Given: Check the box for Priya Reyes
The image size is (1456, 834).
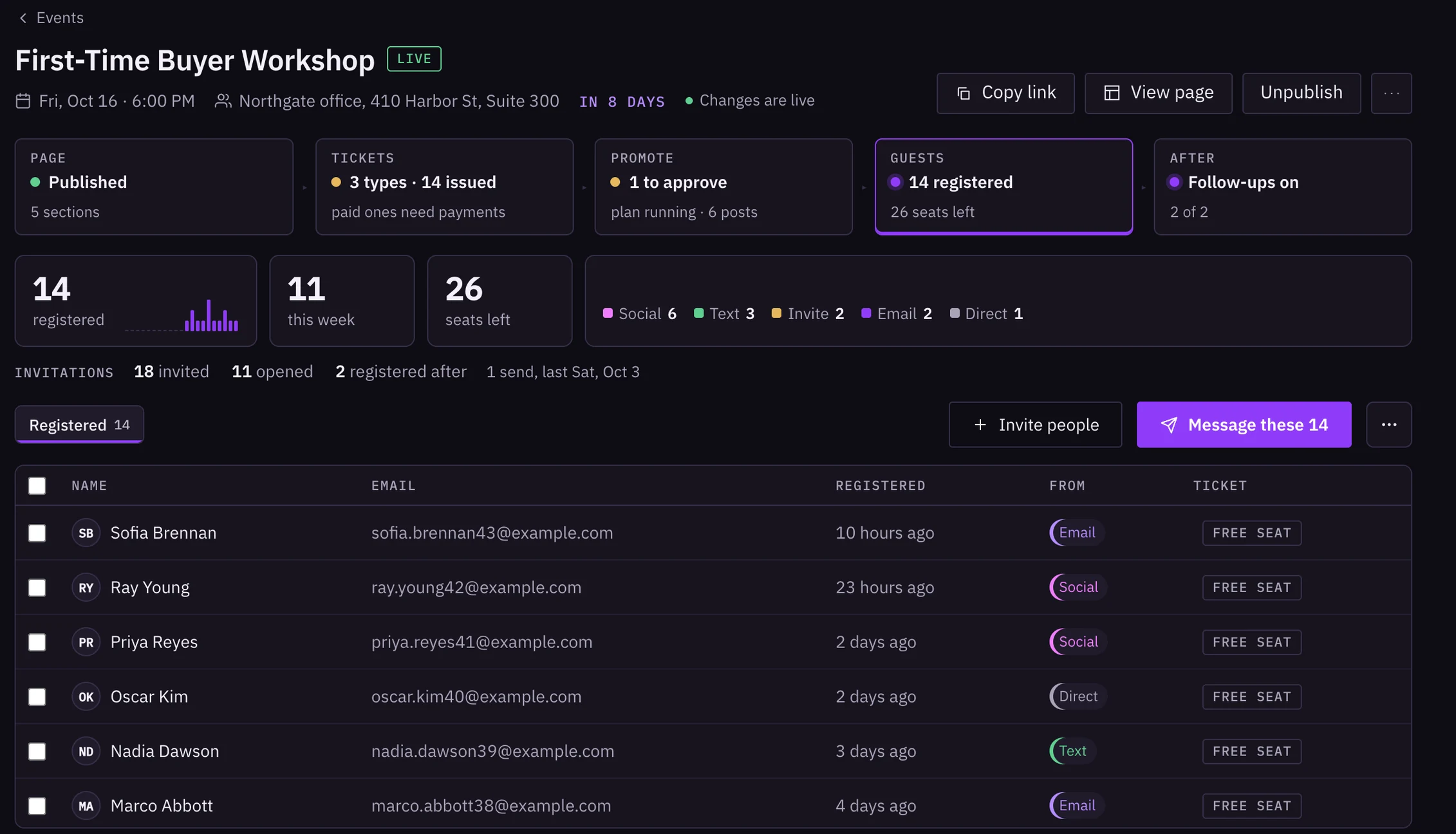Looking at the screenshot, I should tap(37, 642).
